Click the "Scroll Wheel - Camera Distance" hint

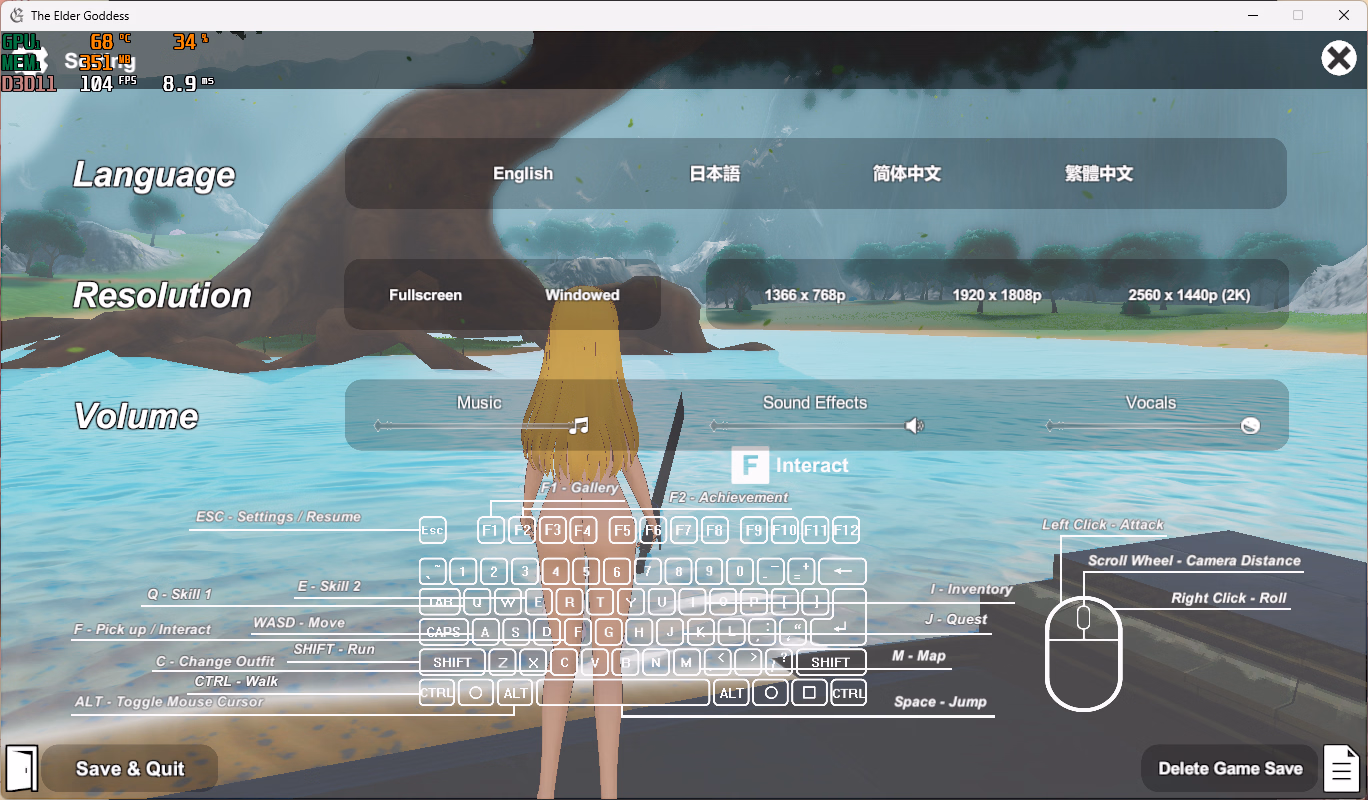pos(1195,561)
